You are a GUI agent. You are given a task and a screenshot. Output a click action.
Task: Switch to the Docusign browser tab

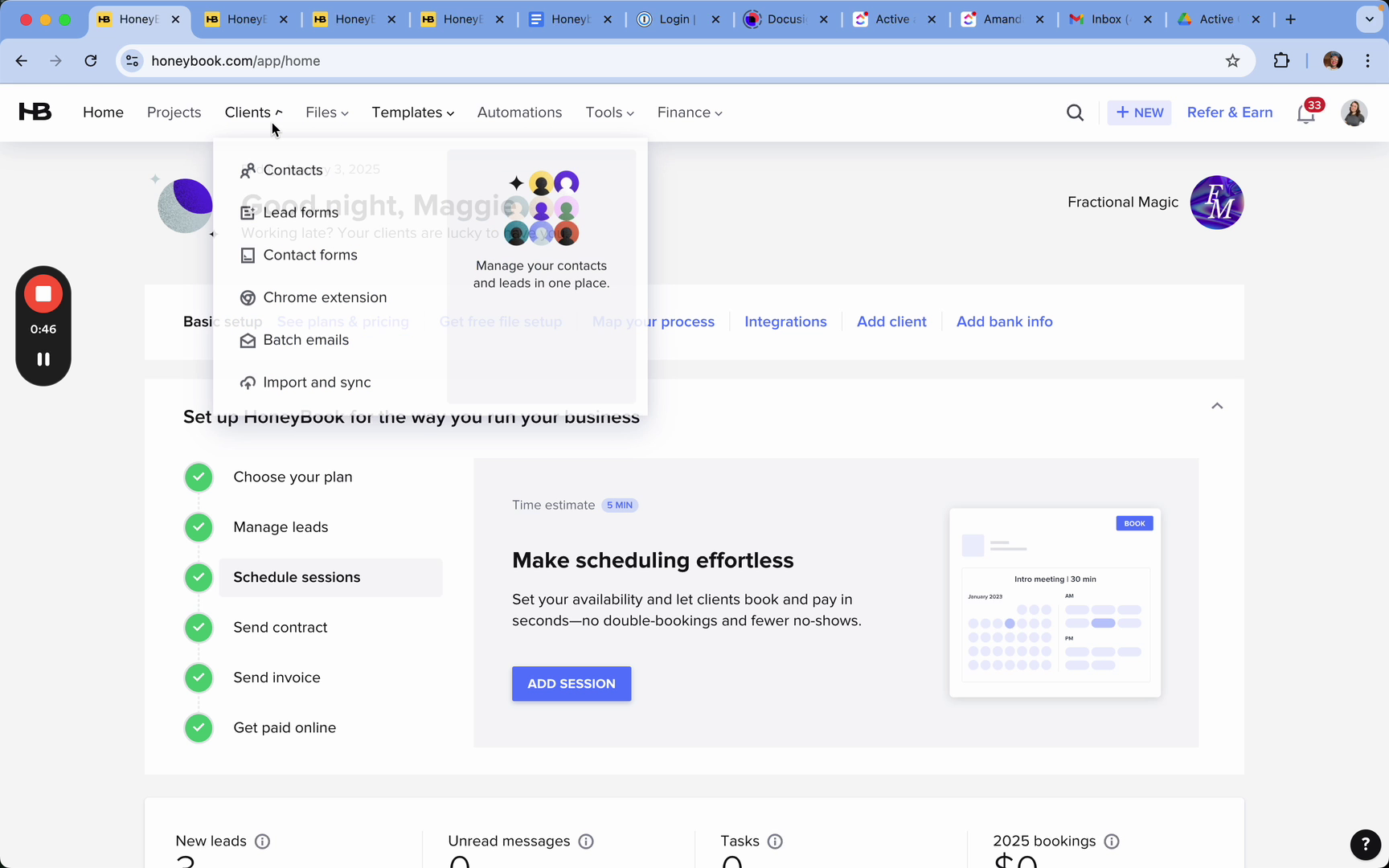(787, 19)
